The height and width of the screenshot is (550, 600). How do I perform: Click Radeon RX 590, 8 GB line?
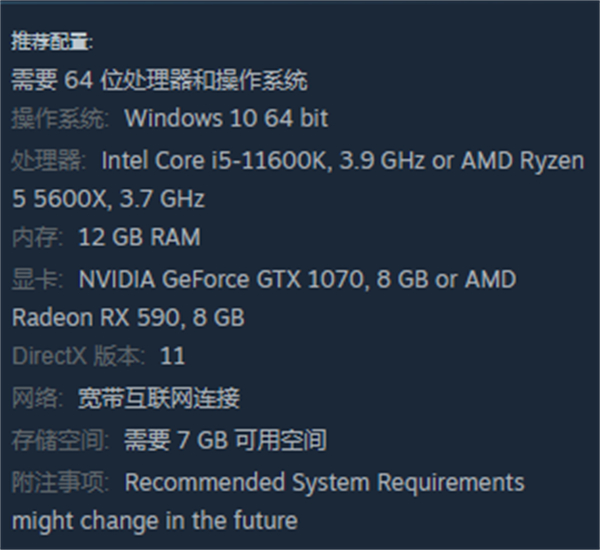click(128, 317)
